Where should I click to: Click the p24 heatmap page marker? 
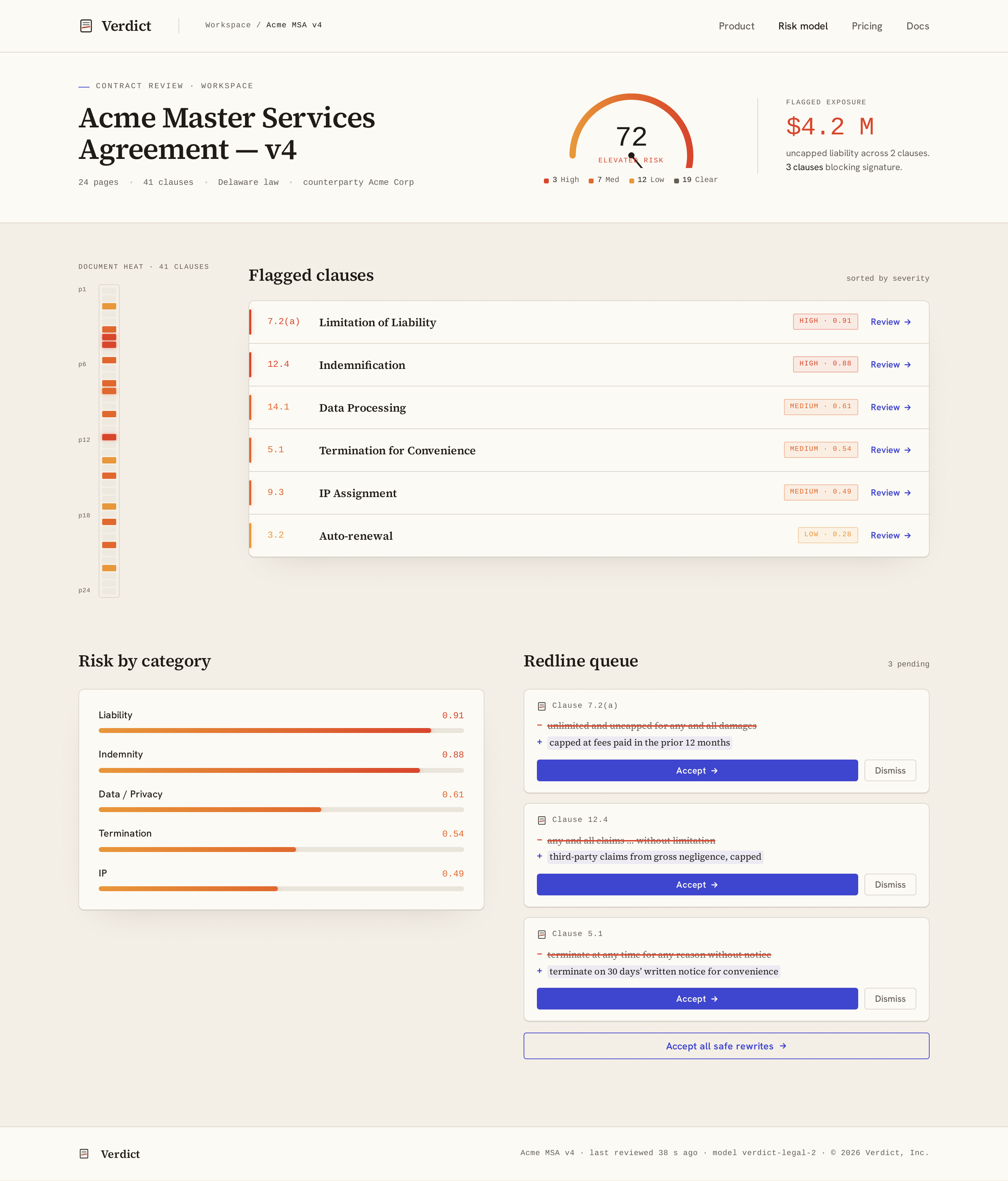(84, 590)
